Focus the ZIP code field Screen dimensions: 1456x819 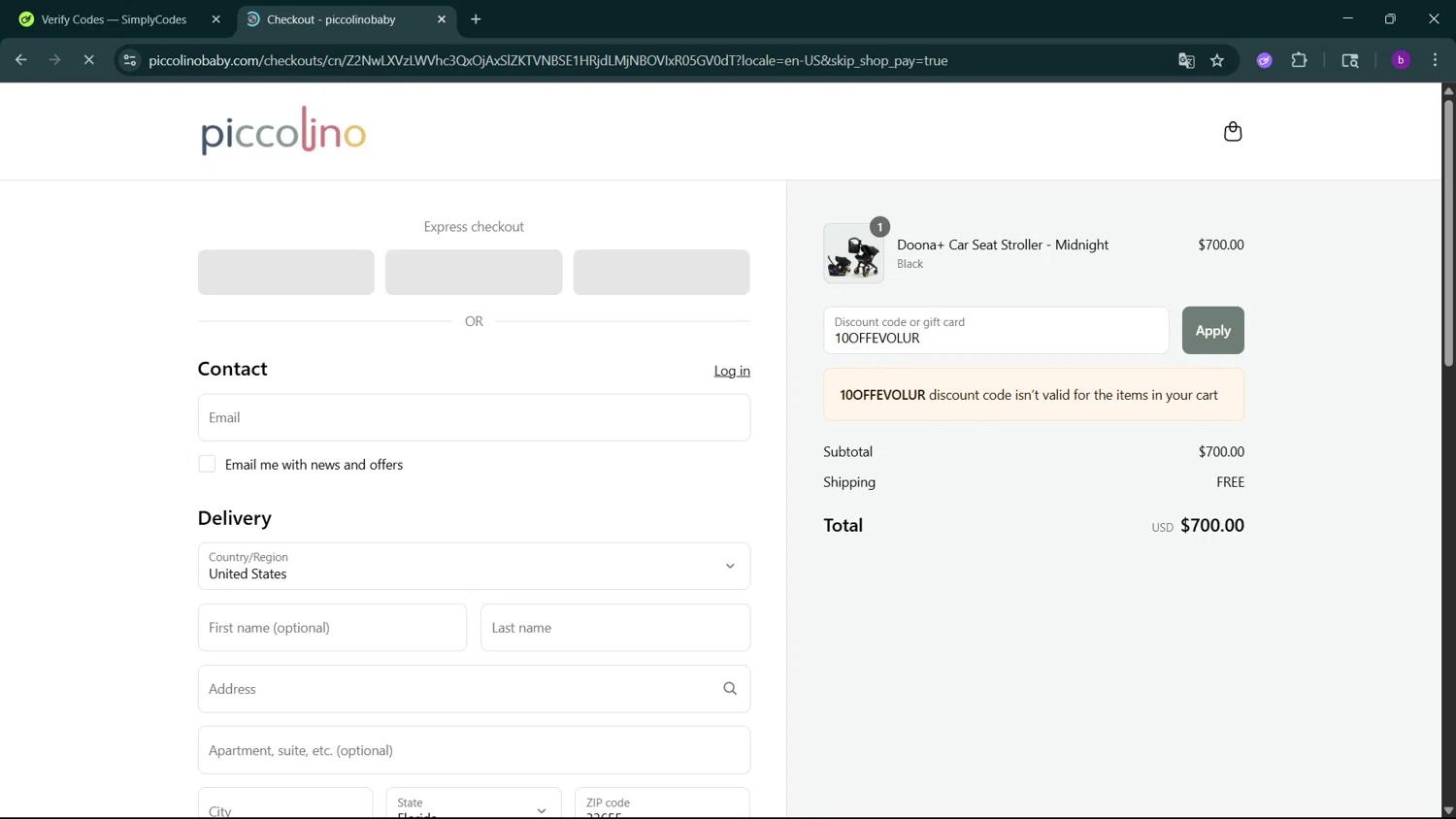(662, 803)
